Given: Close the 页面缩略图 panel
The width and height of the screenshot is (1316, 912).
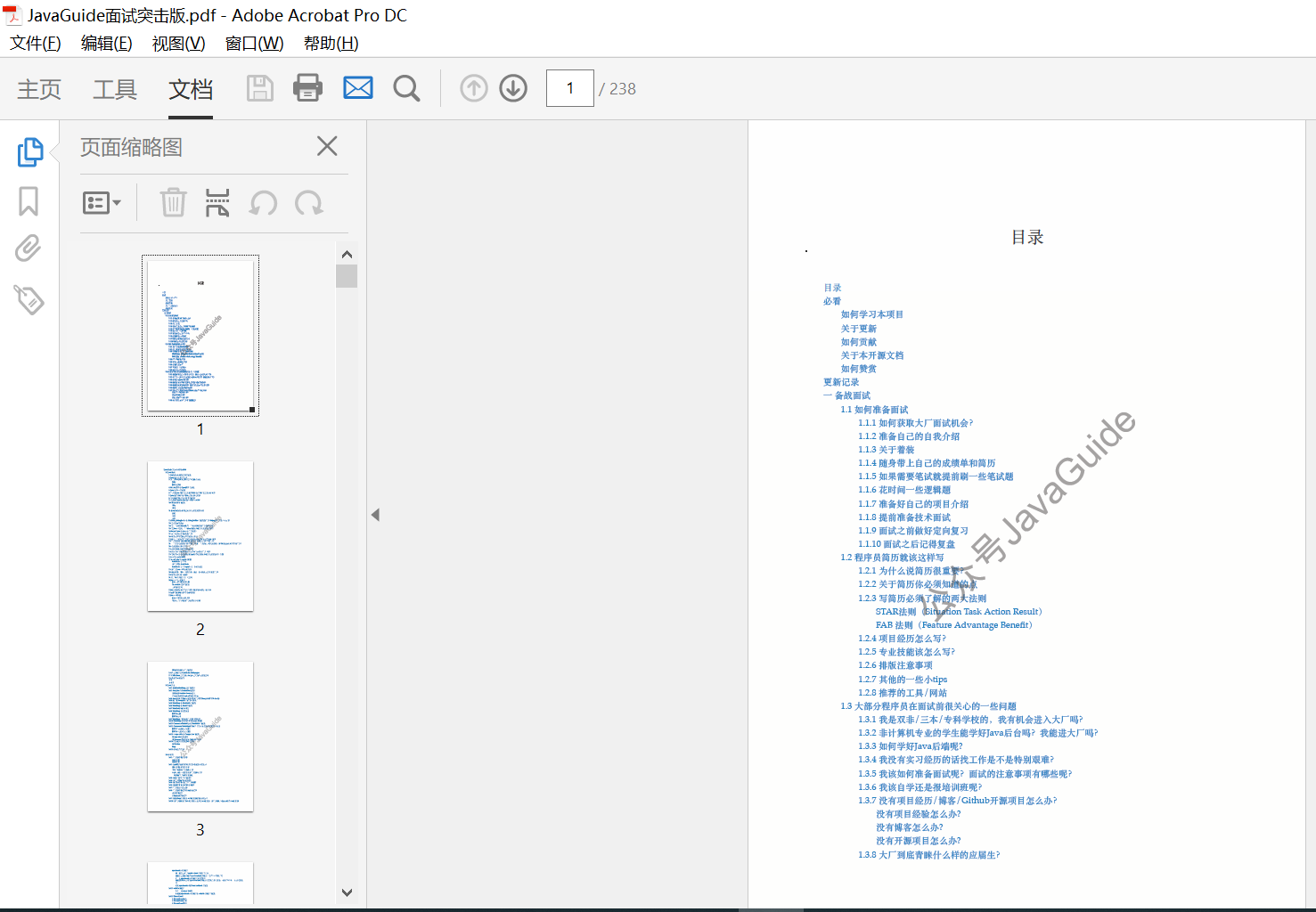Looking at the screenshot, I should [327, 146].
